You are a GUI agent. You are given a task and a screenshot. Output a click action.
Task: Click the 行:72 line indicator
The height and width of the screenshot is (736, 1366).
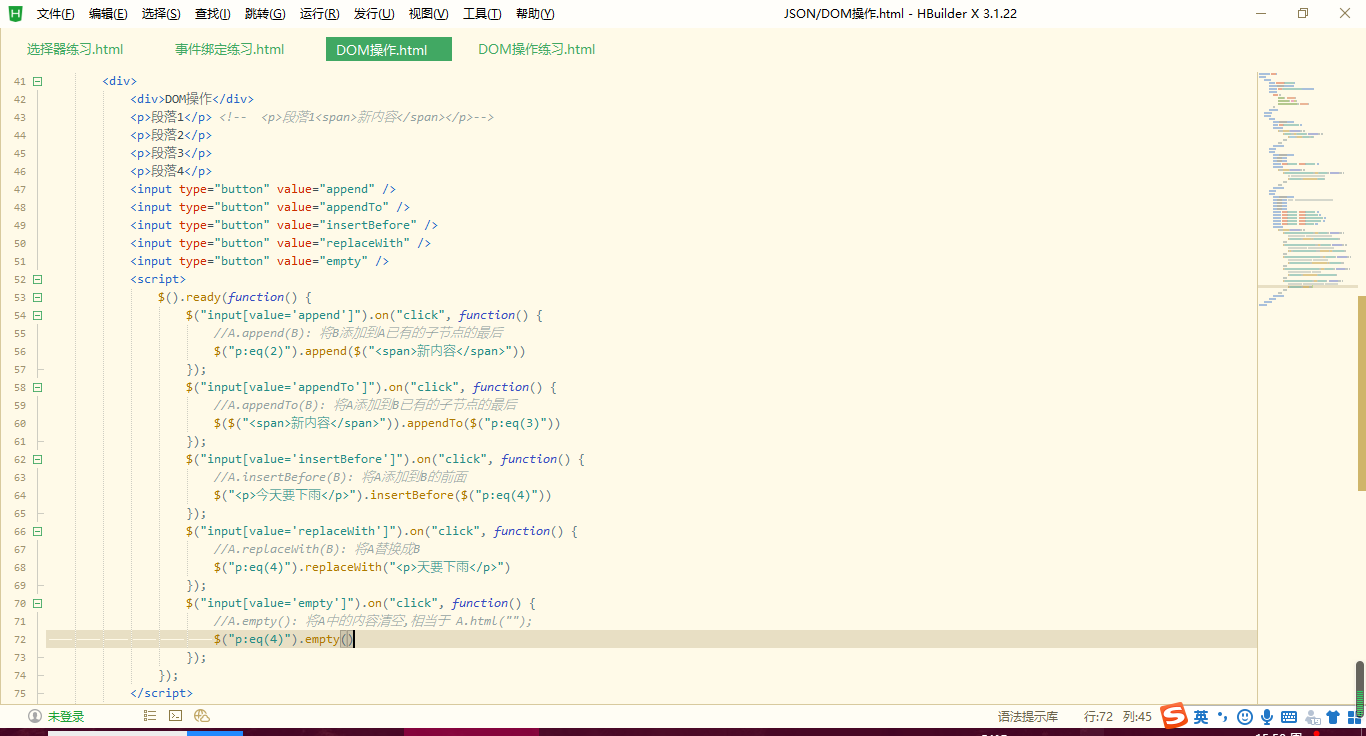tap(1098, 716)
